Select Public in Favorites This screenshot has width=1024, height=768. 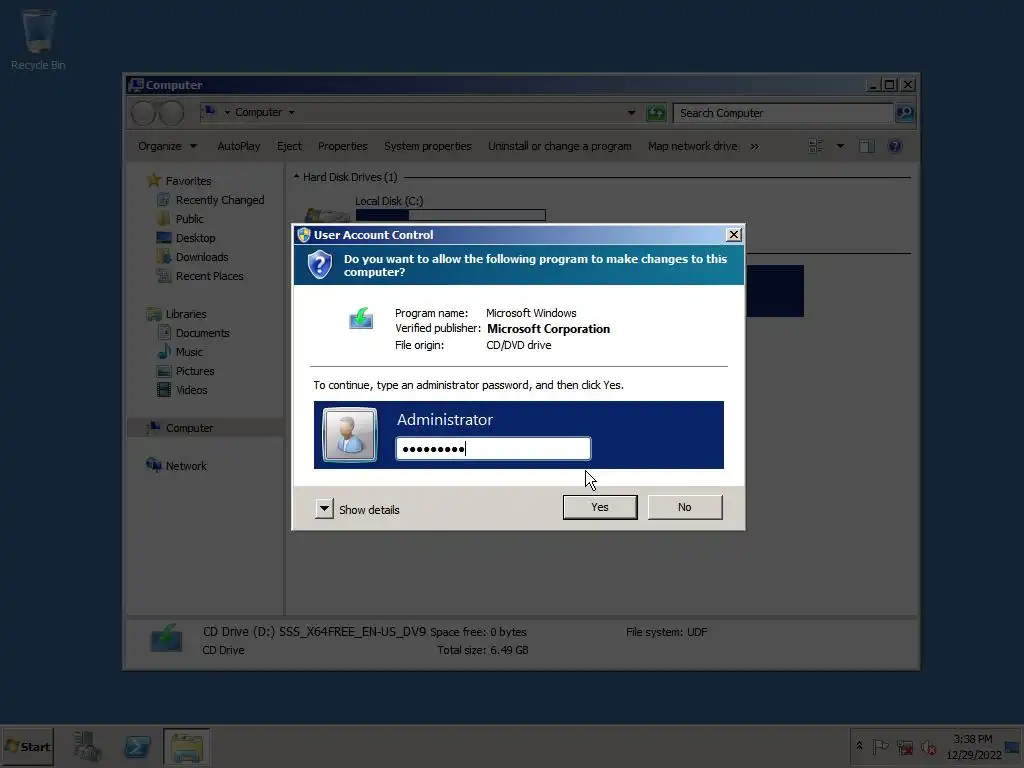pyautogui.click(x=189, y=219)
